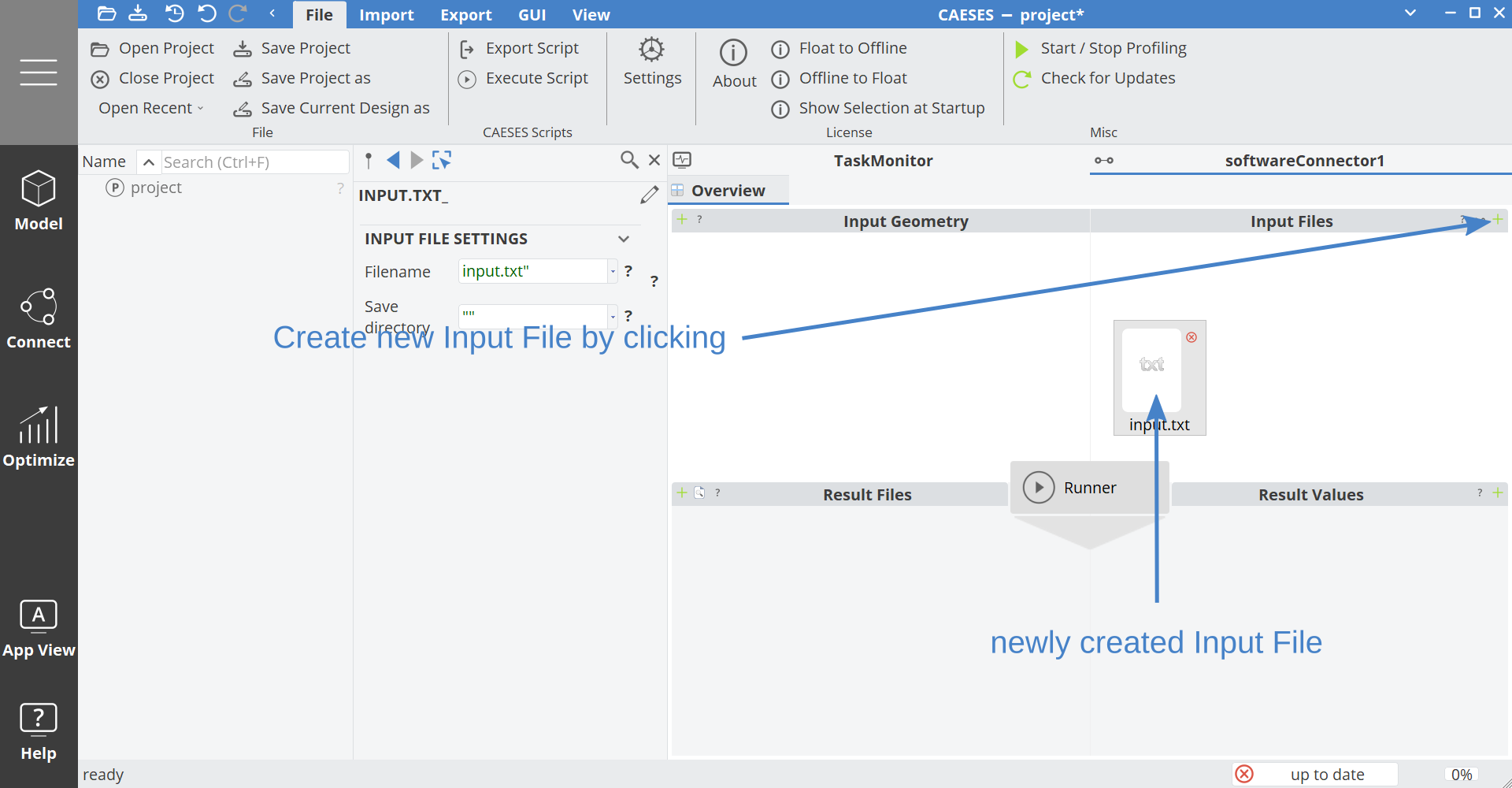This screenshot has height=788, width=1512.
Task: Open the title bar dropdown chevron
Action: tap(1410, 13)
